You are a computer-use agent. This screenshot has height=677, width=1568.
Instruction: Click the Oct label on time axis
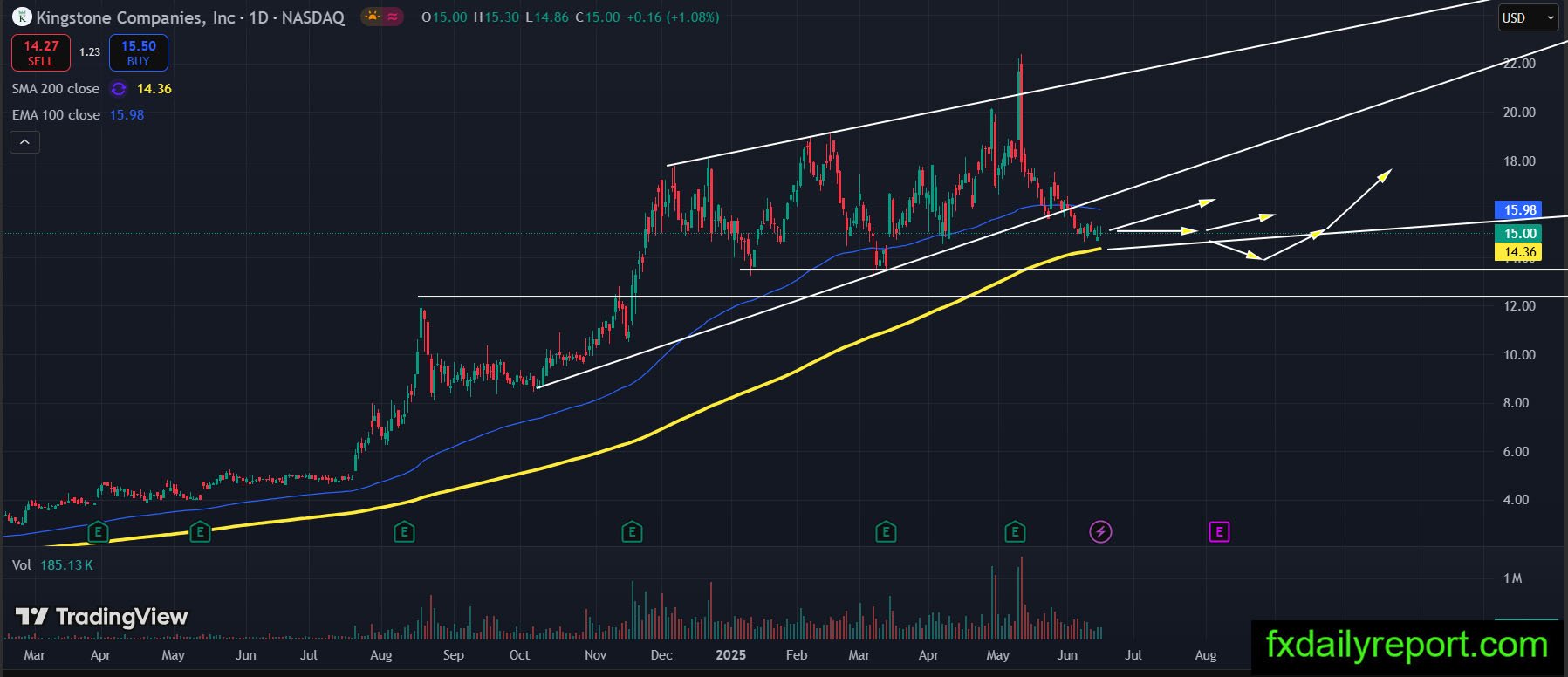point(519,655)
